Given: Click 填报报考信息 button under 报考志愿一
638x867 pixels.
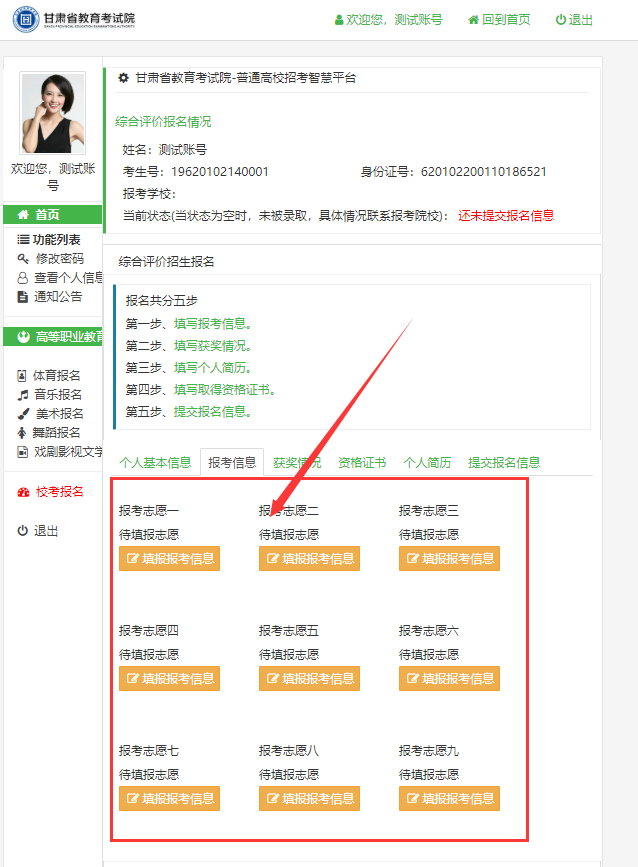Looking at the screenshot, I should (169, 559).
